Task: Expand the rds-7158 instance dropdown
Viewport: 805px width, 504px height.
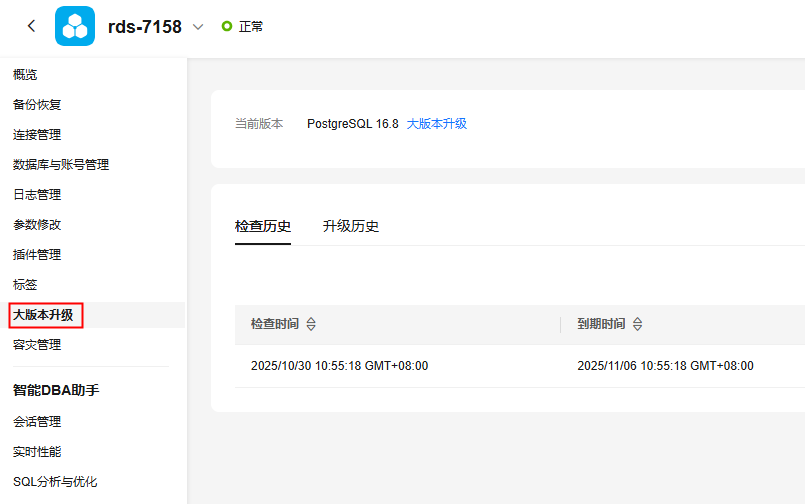Action: tap(197, 27)
